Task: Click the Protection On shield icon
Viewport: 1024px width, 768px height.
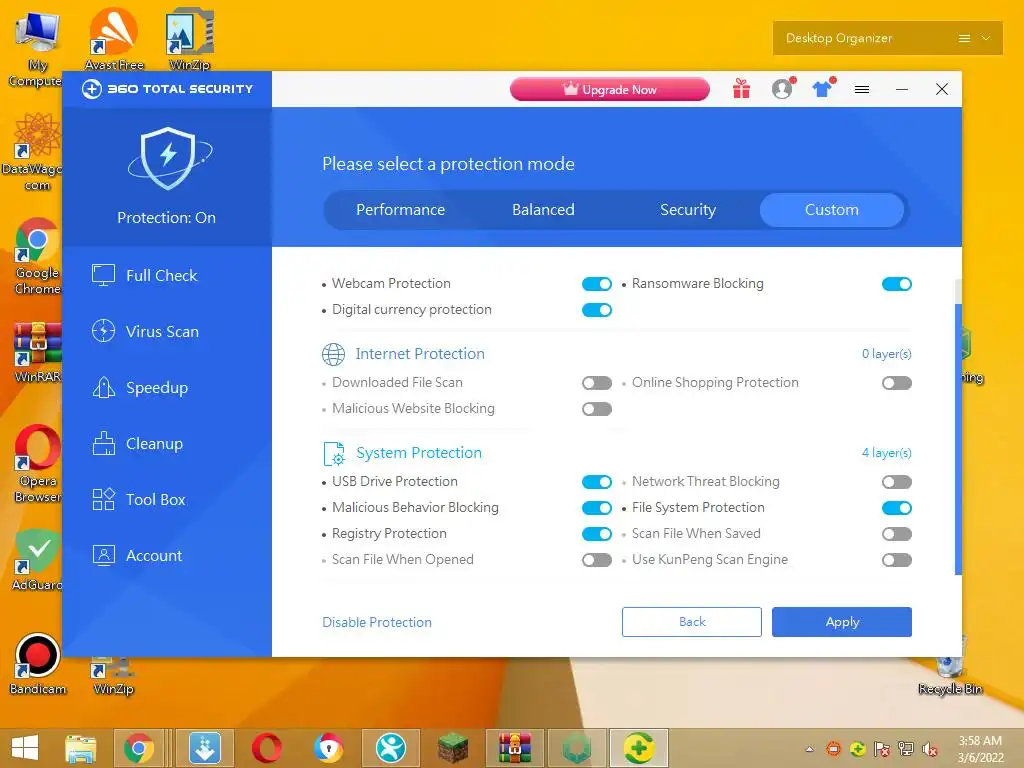Action: point(168,159)
